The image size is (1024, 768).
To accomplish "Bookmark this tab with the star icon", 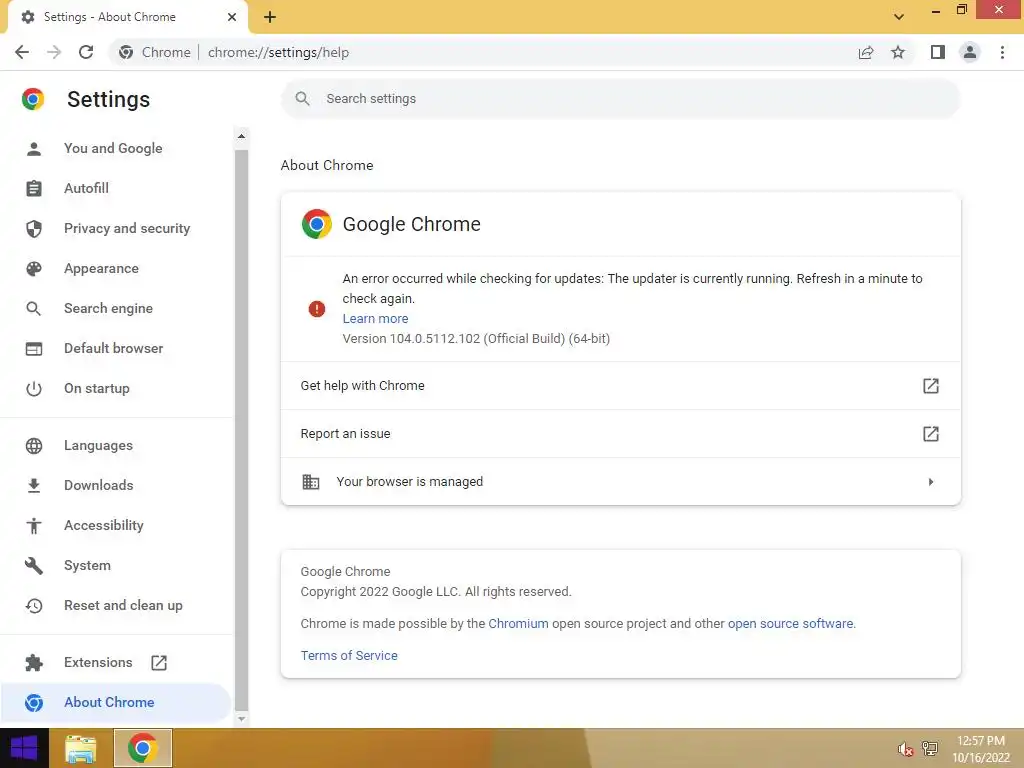I will click(898, 52).
